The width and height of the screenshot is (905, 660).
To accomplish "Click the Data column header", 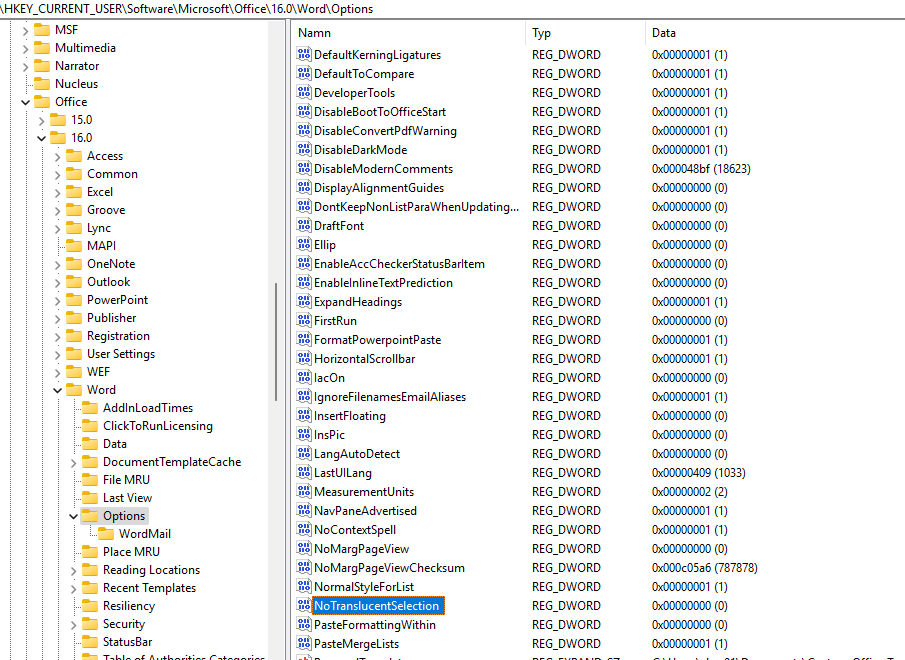I will [x=775, y=33].
